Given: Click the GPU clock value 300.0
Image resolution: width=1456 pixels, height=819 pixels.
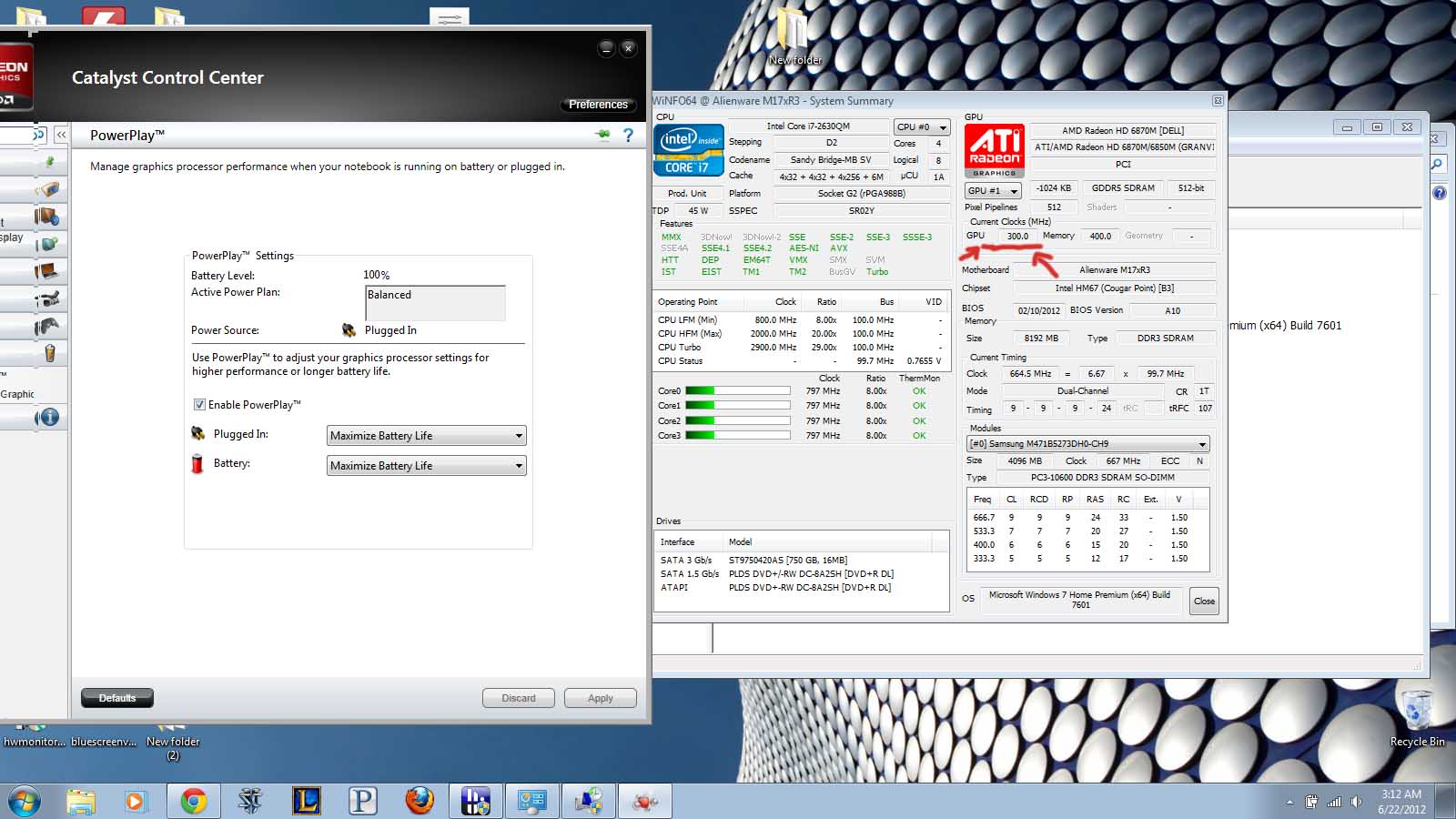Looking at the screenshot, I should (1017, 236).
